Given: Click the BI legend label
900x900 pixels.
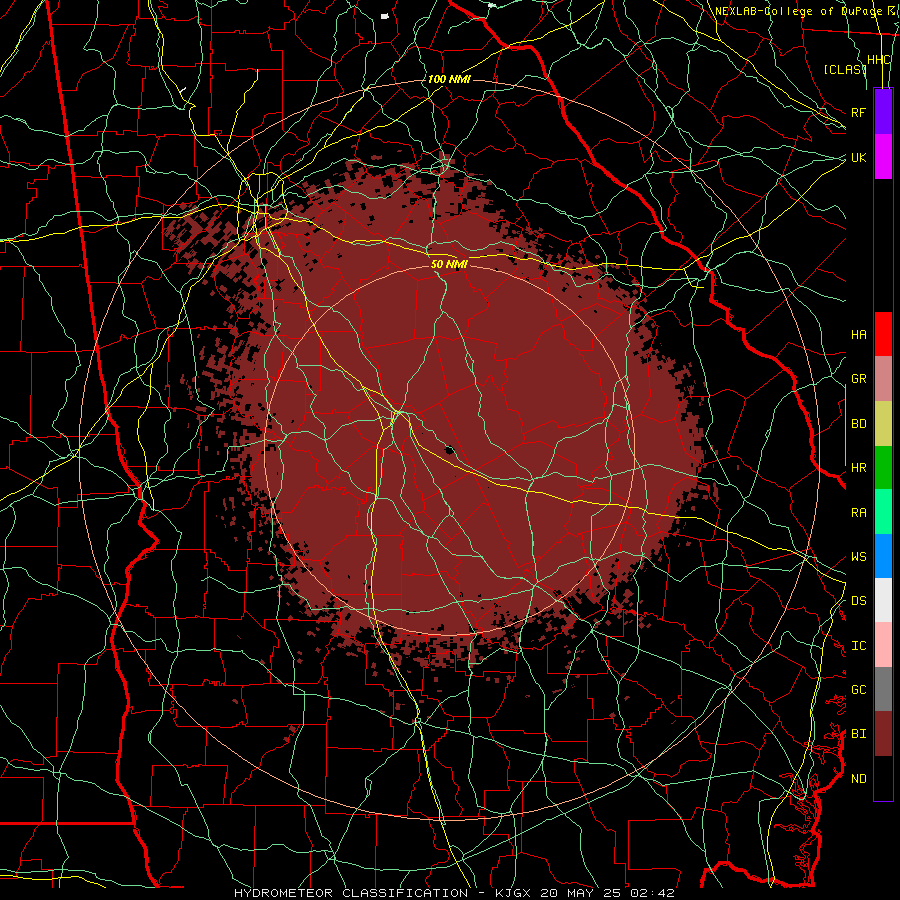Looking at the screenshot, I should coord(859,734).
